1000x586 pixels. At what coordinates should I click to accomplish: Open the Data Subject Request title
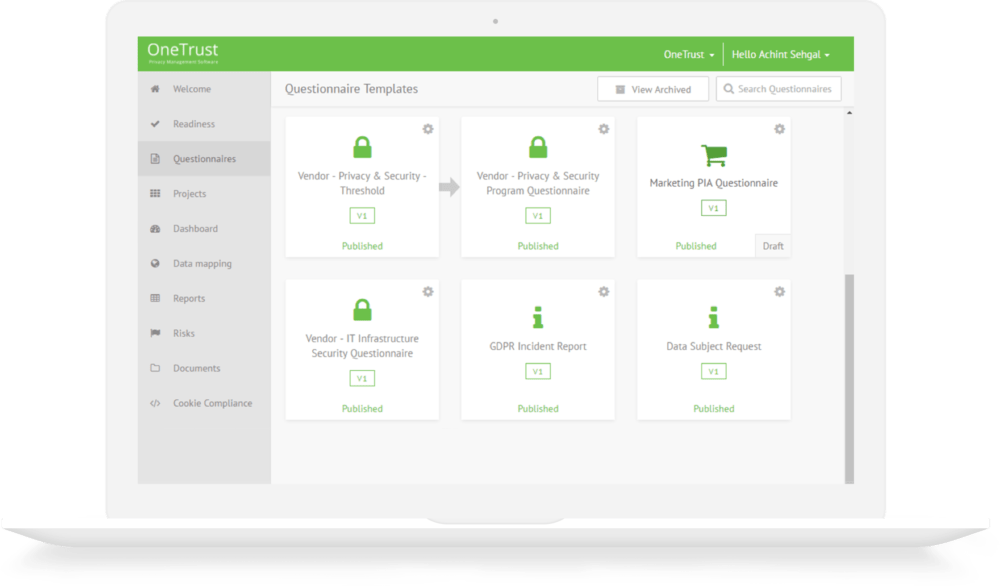point(714,346)
